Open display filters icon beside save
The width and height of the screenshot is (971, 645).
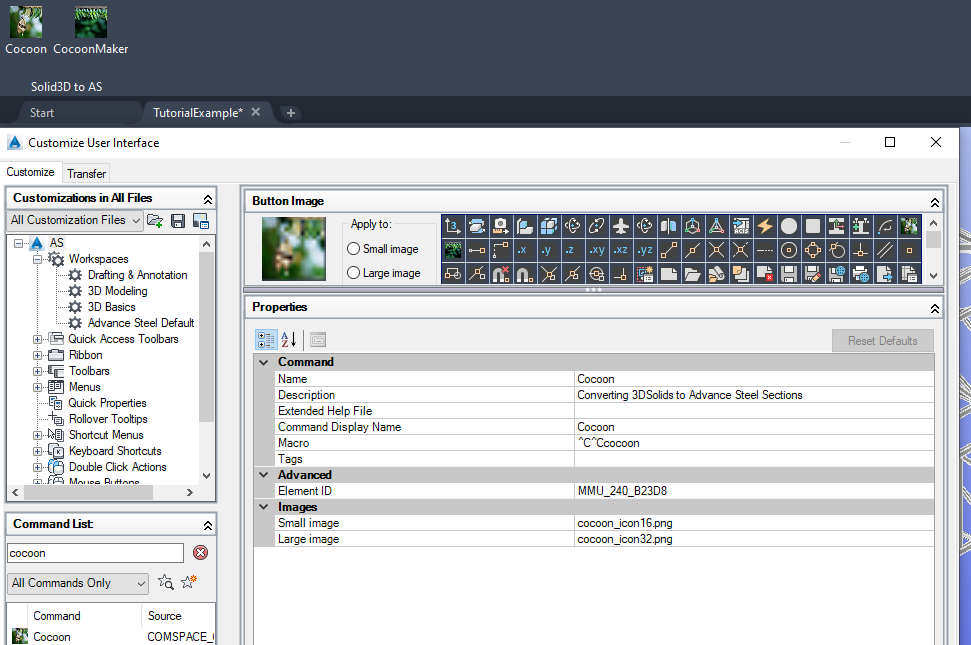click(x=201, y=221)
